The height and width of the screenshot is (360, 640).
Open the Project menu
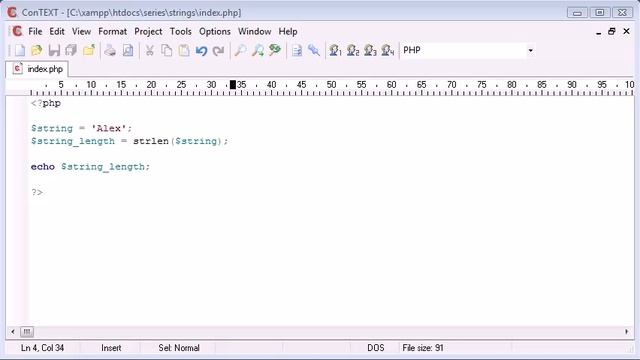coord(148,31)
